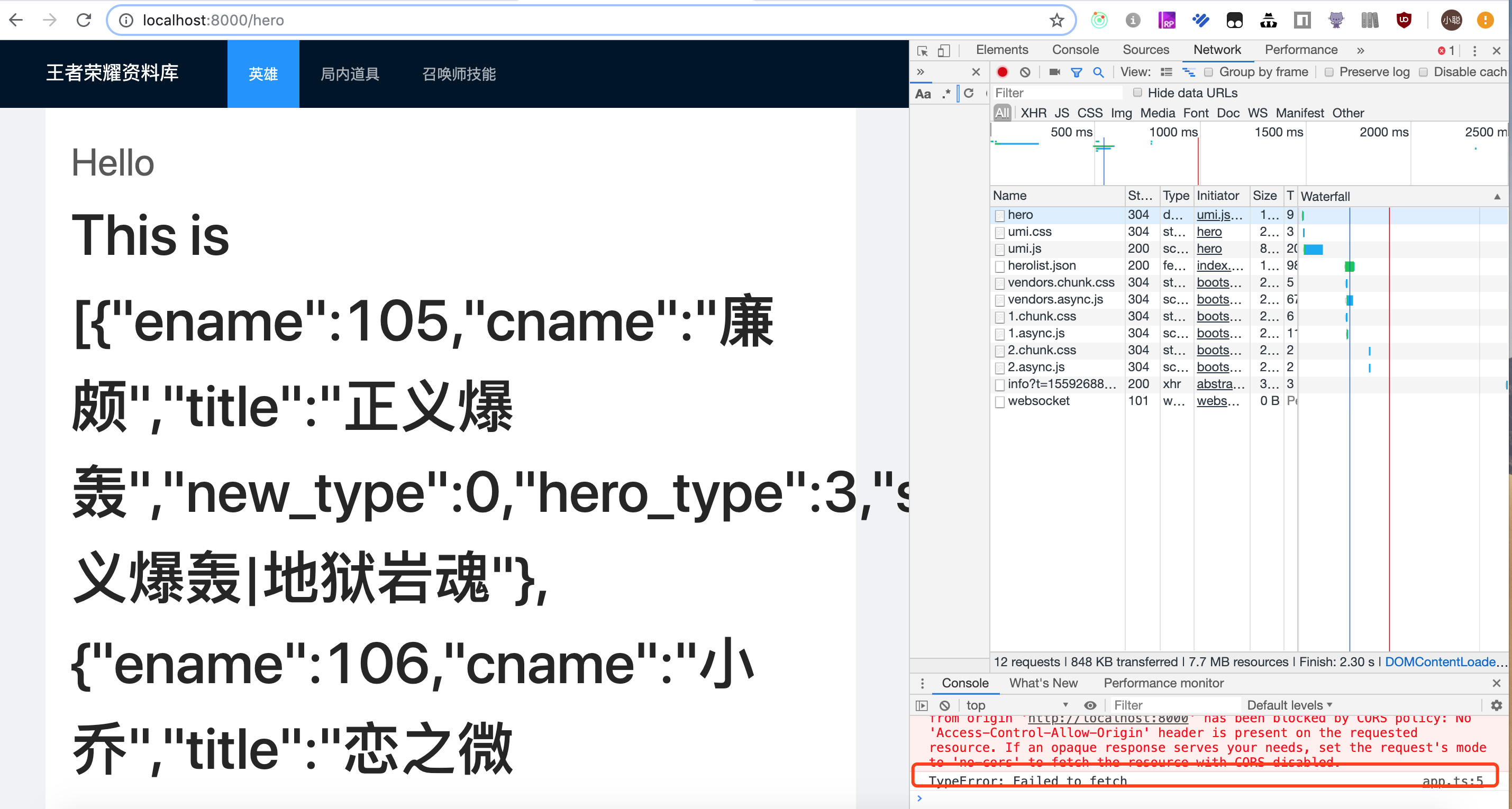
Task: Stop recording the network log
Action: [x=1002, y=71]
